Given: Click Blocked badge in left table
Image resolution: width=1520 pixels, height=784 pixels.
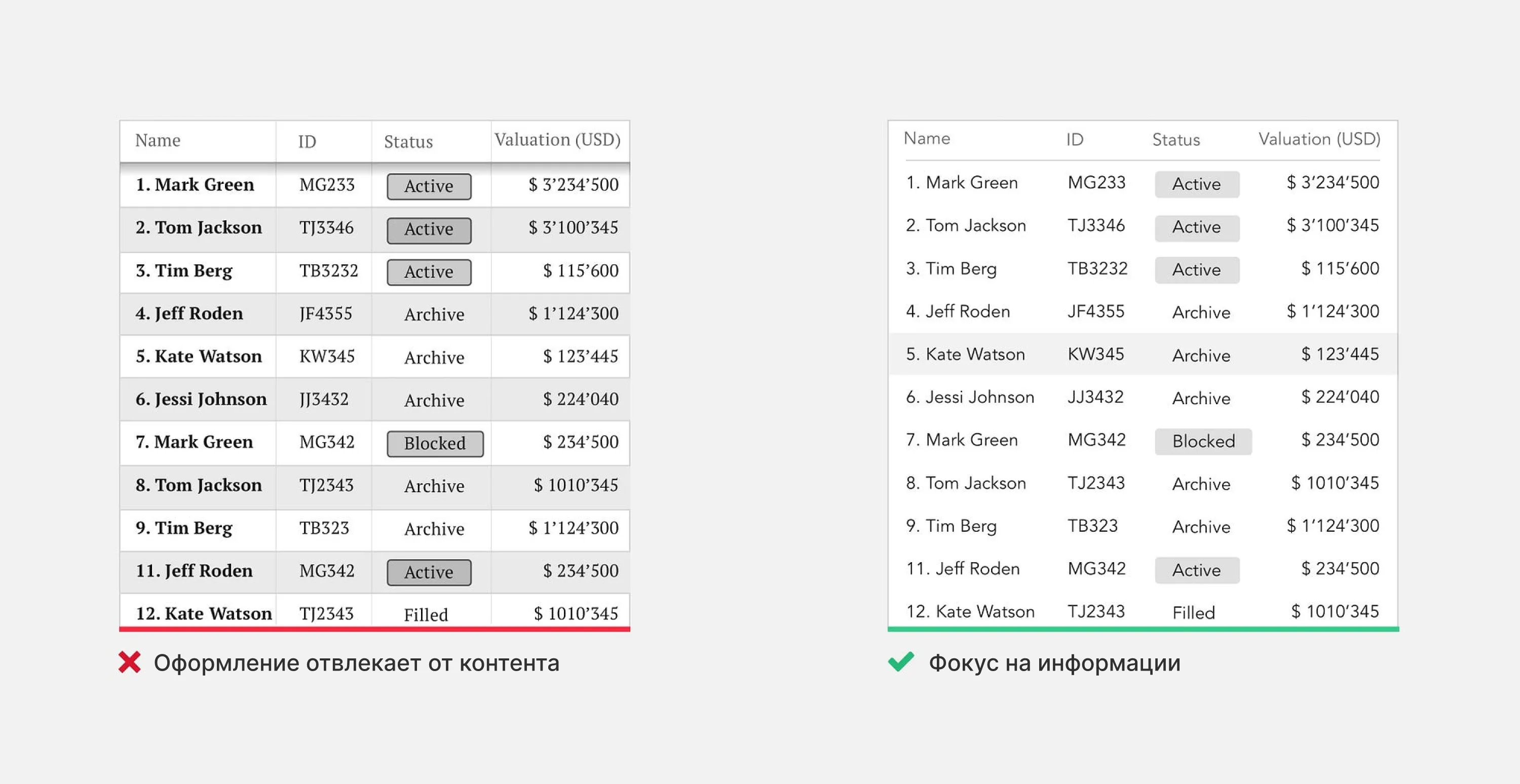Looking at the screenshot, I should pos(435,443).
